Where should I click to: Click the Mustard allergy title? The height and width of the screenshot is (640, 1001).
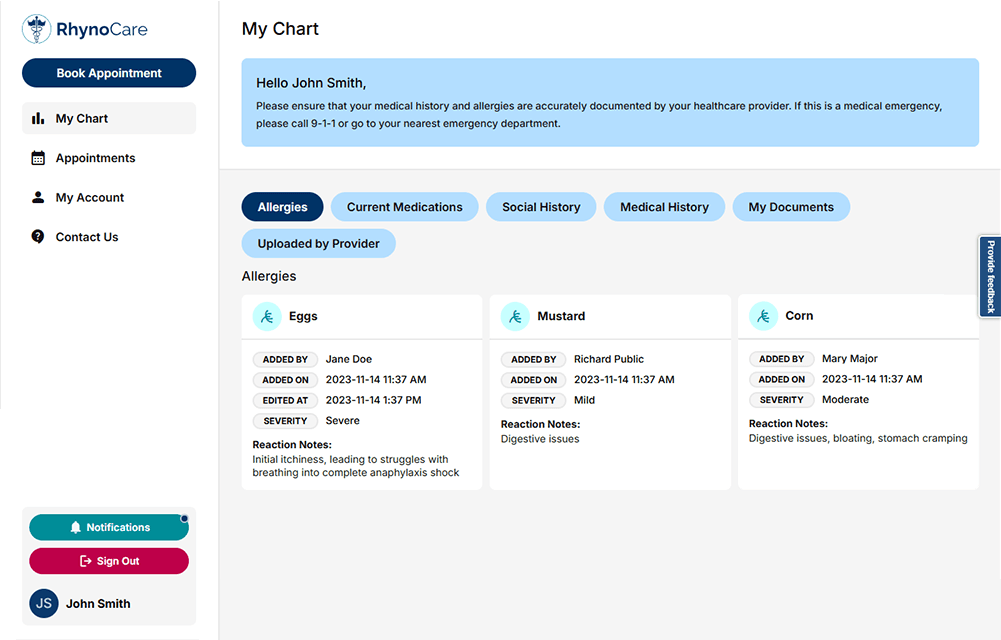[x=561, y=316]
